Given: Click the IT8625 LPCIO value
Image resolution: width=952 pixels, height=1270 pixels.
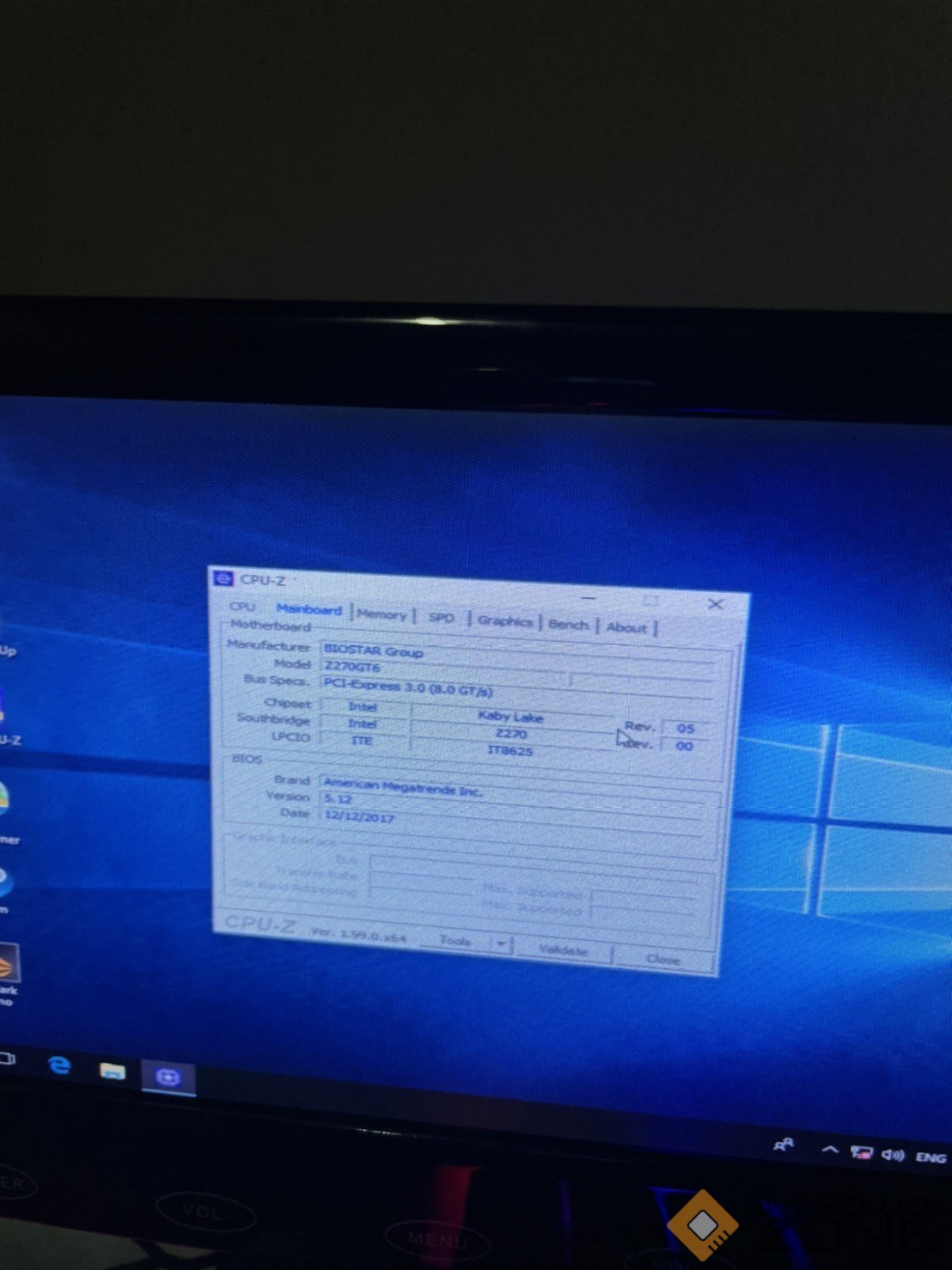Looking at the screenshot, I should pyautogui.click(x=510, y=751).
